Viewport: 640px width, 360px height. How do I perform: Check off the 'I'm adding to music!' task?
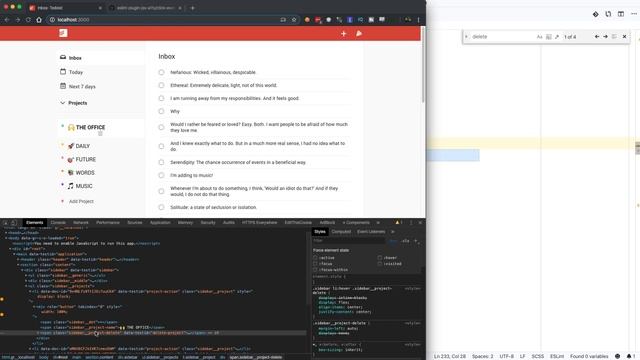coord(161,175)
